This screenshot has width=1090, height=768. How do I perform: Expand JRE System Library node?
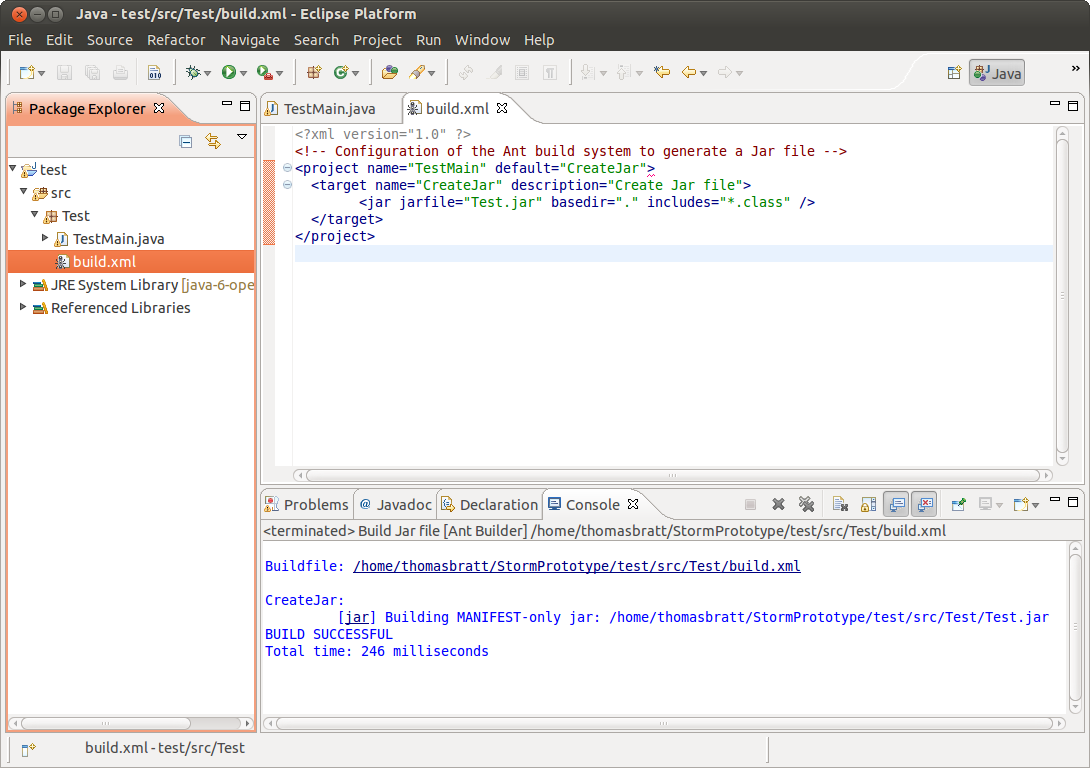(23, 284)
